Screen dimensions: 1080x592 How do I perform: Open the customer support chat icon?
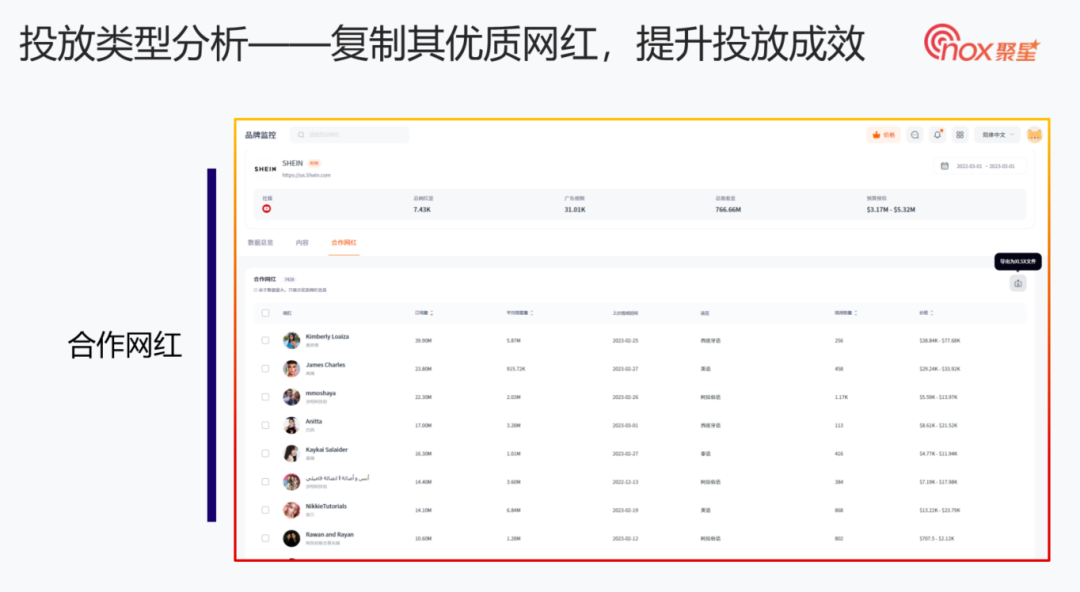[915, 134]
